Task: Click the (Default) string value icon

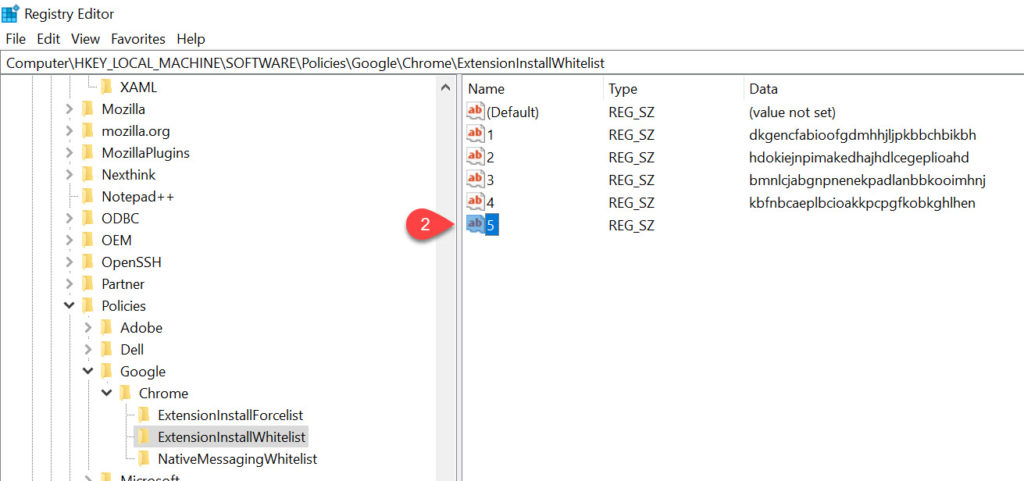Action: [475, 112]
